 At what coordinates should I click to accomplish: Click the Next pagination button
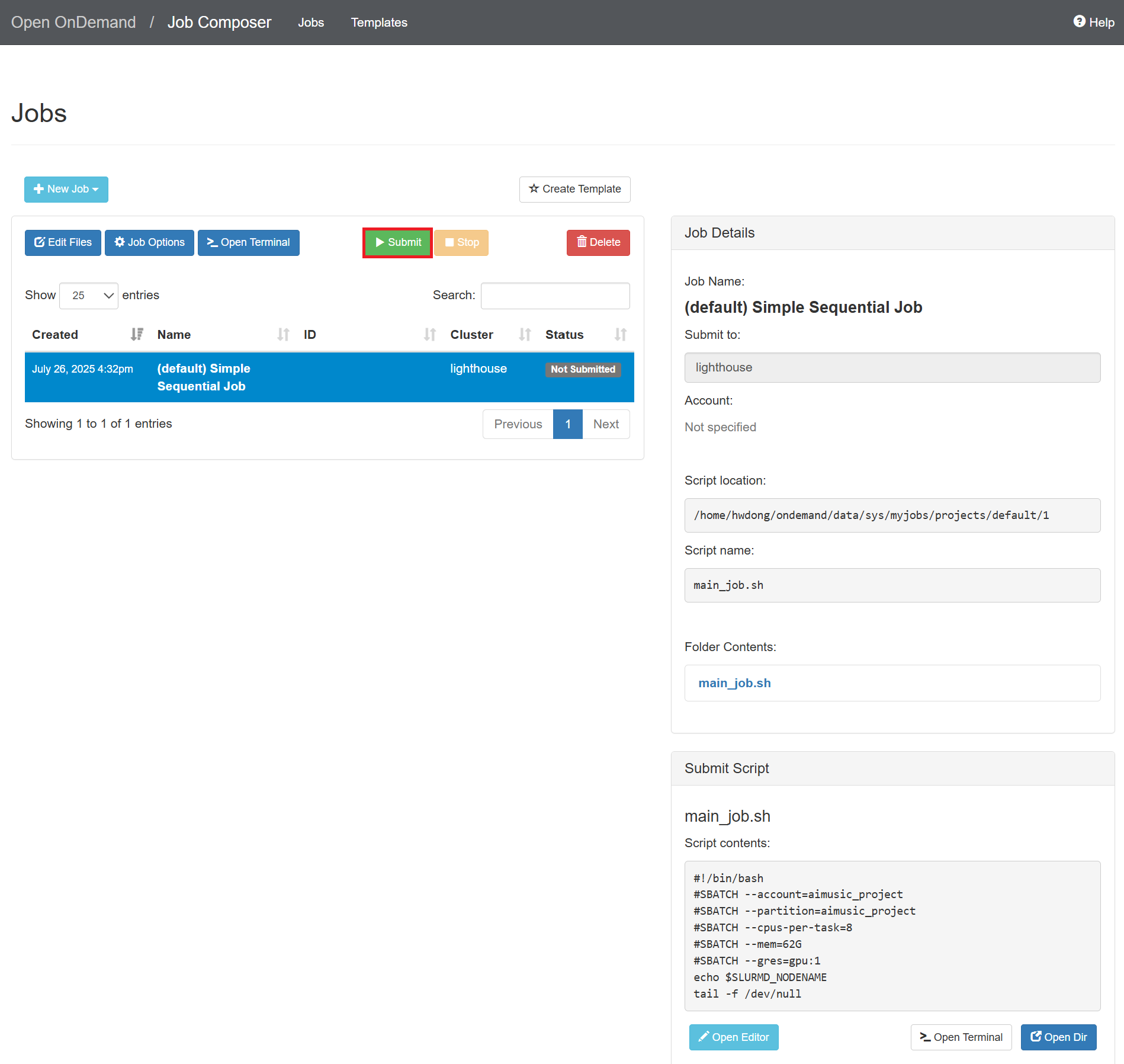click(605, 424)
